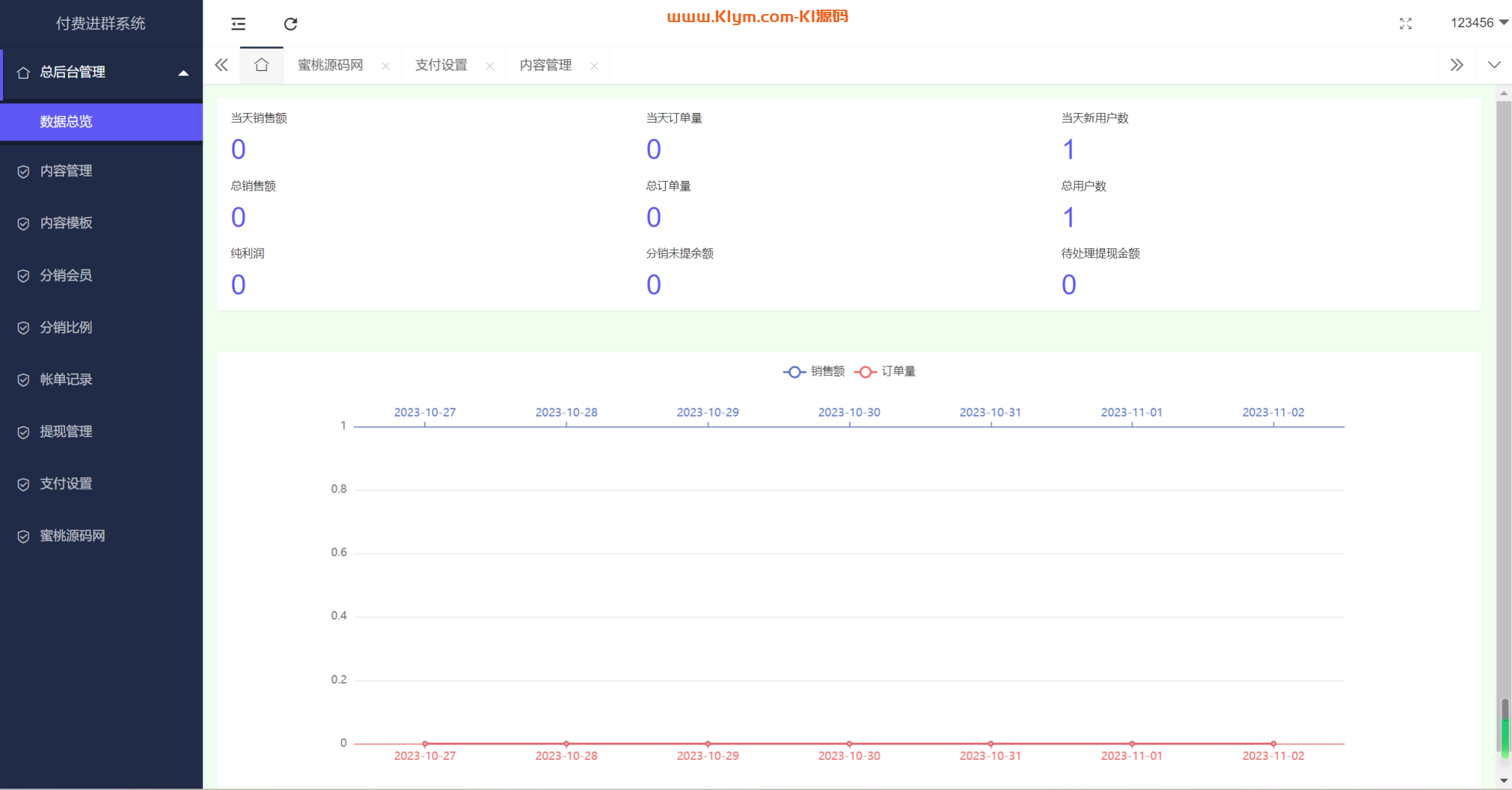Close the 支付设置 tab

click(x=489, y=66)
